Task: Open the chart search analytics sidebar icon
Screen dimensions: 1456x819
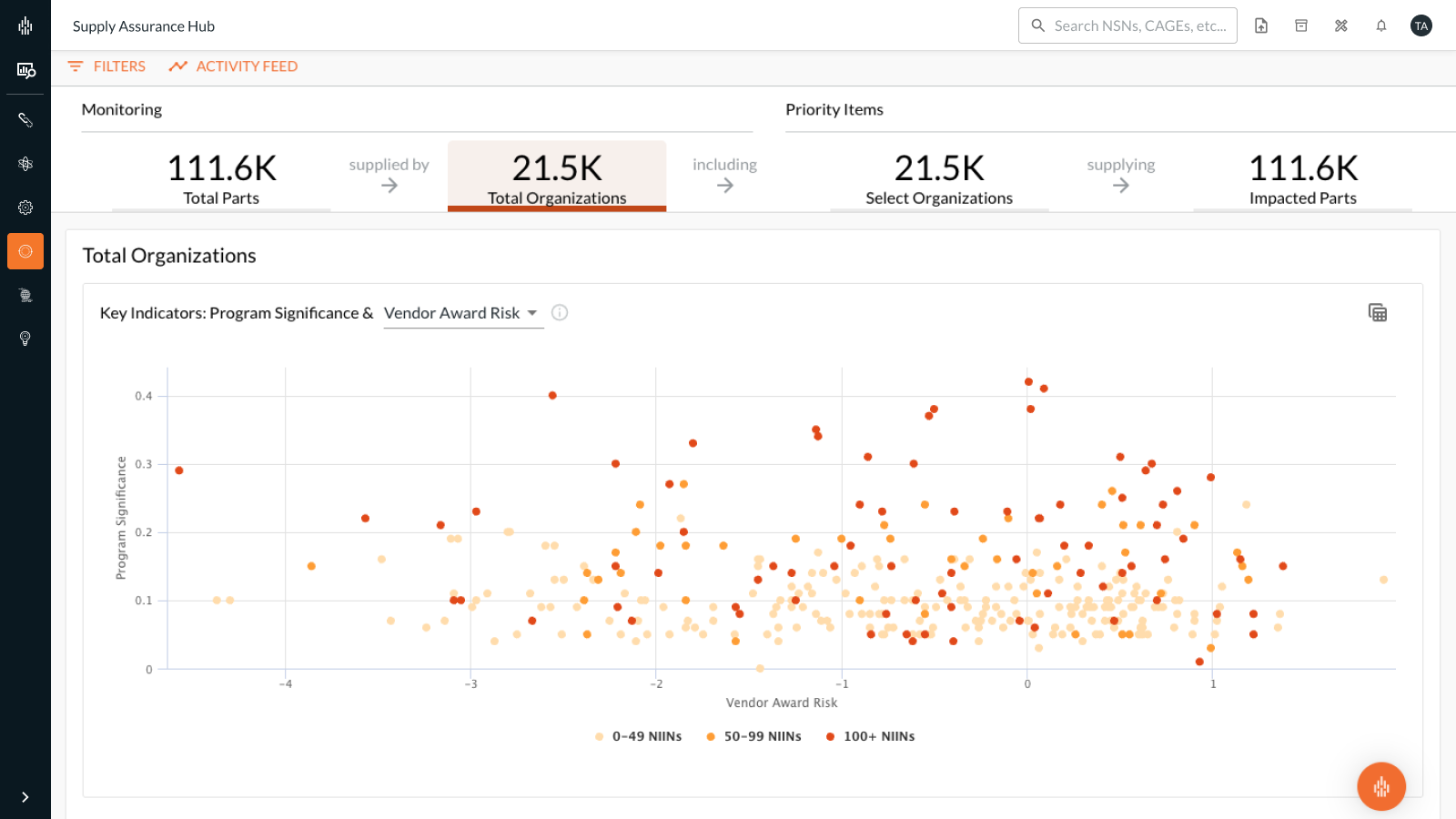Action: pyautogui.click(x=25, y=70)
